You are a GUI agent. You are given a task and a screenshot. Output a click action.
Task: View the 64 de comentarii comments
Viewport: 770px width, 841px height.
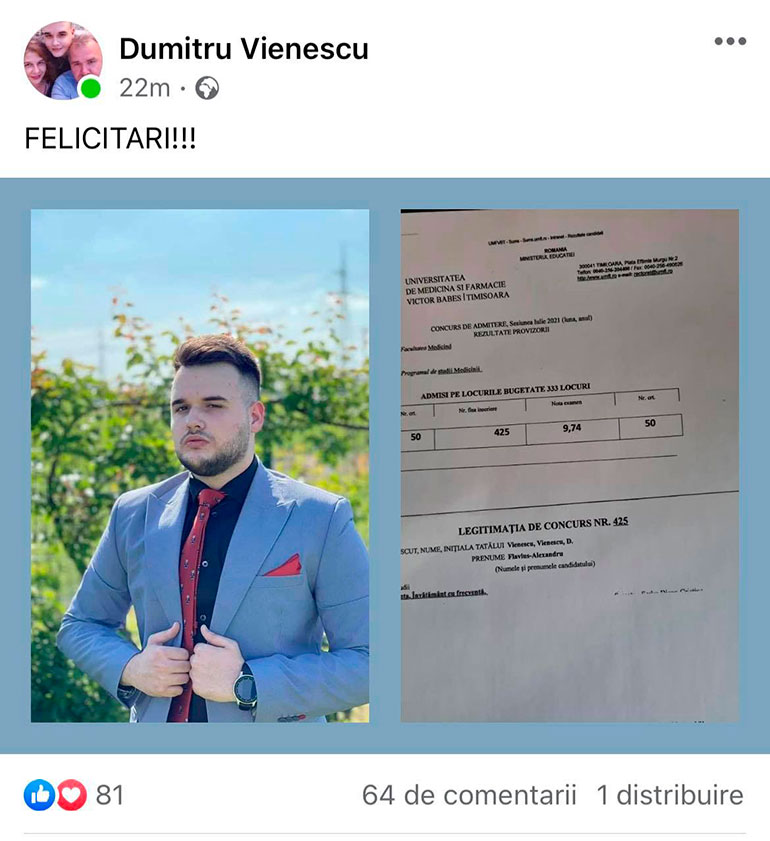pyautogui.click(x=469, y=795)
